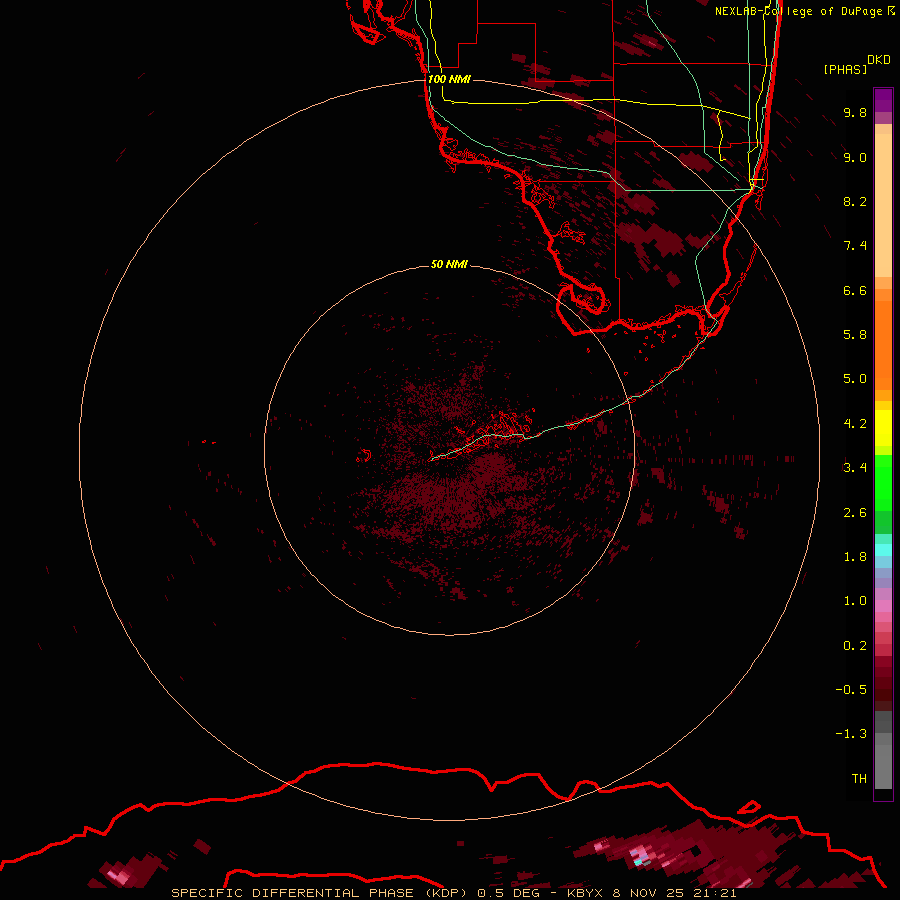Click the 3.4 value on the color scale
The width and height of the screenshot is (900, 900).
(855, 468)
